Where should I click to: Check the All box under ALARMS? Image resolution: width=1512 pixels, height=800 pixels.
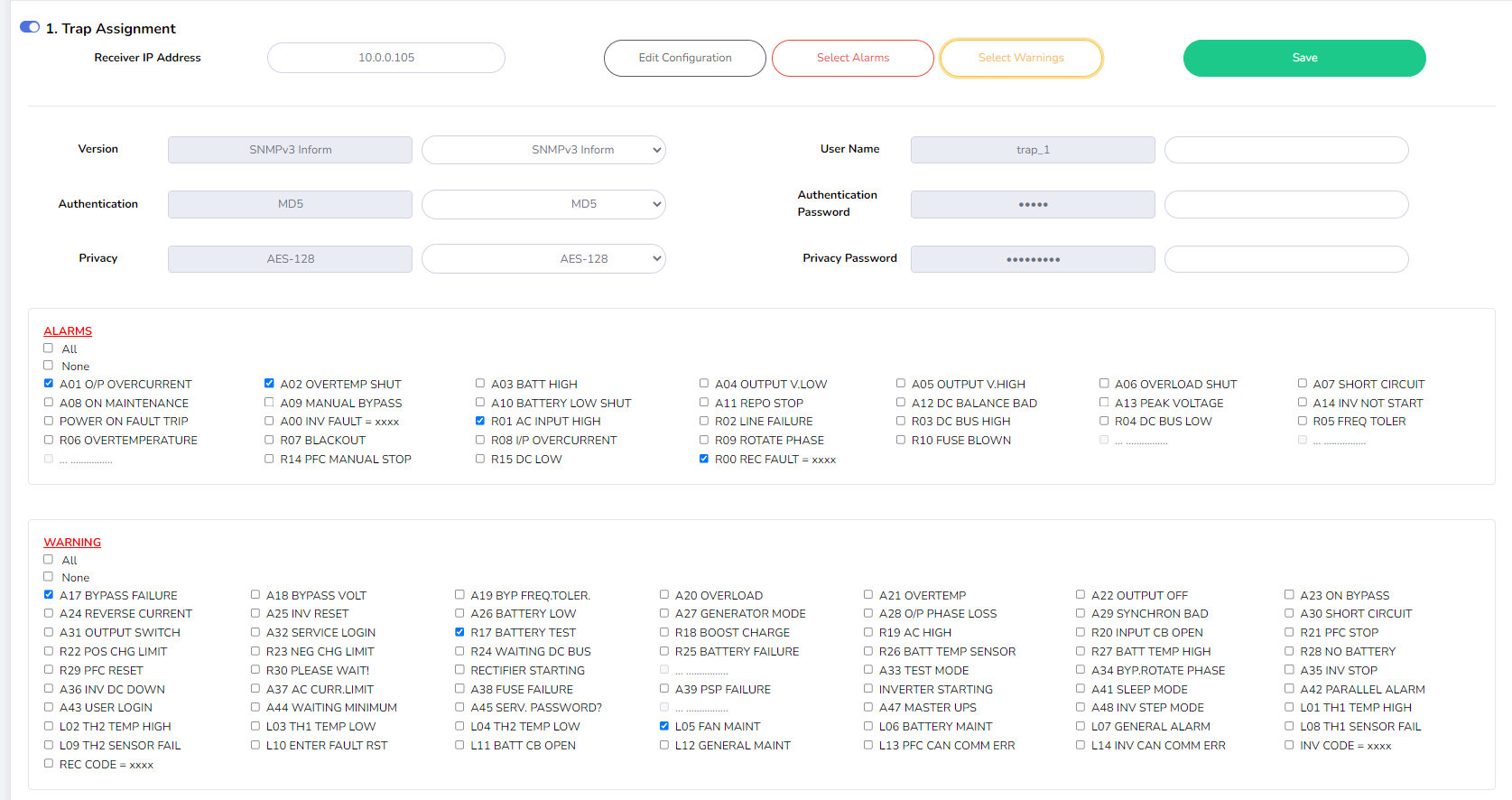(x=49, y=348)
